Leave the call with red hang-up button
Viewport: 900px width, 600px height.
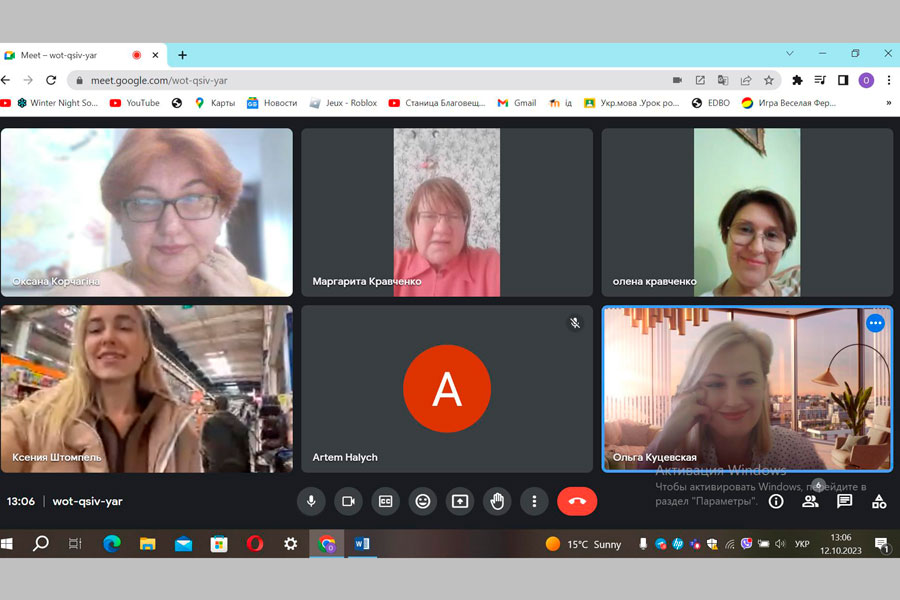577,501
